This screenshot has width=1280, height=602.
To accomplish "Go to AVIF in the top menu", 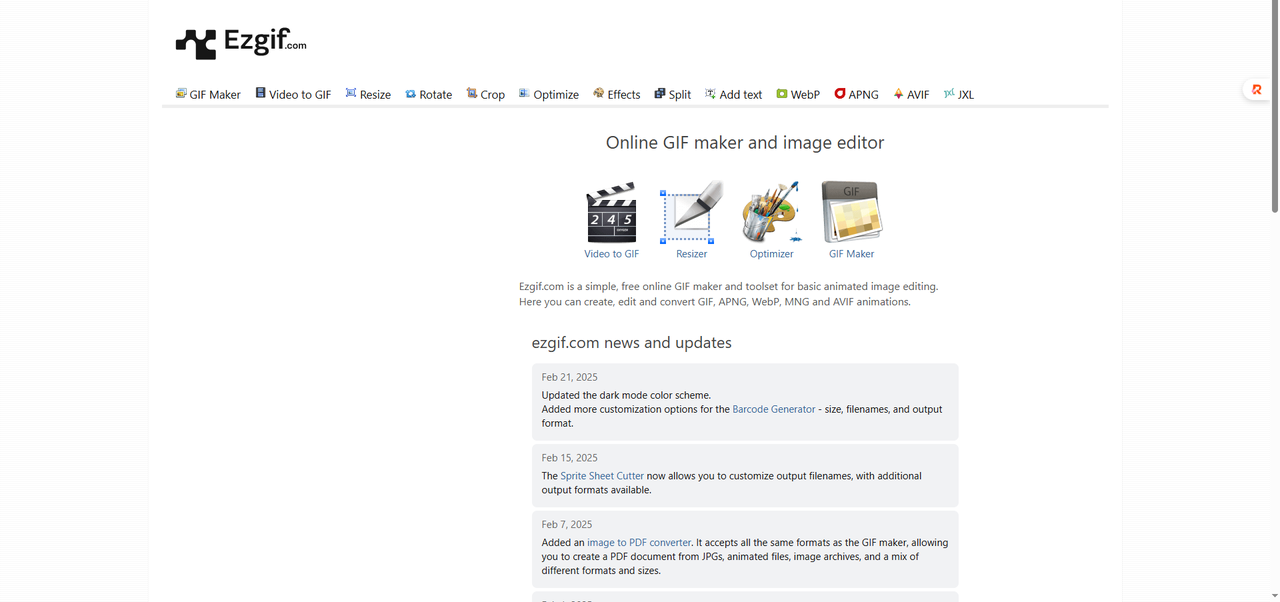I will coord(911,94).
